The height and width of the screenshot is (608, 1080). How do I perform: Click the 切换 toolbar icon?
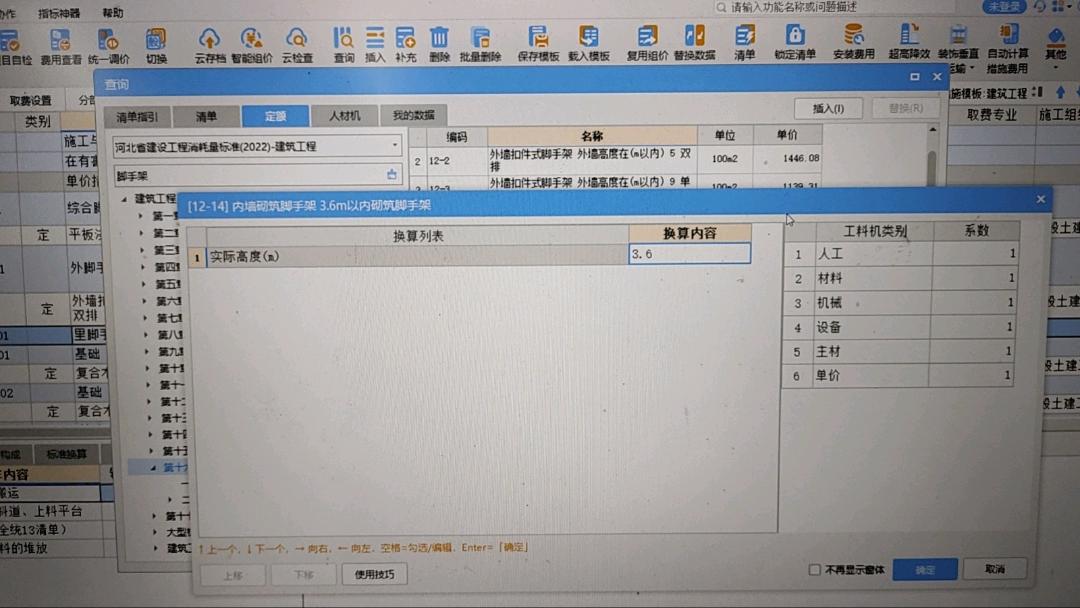[x=156, y=45]
